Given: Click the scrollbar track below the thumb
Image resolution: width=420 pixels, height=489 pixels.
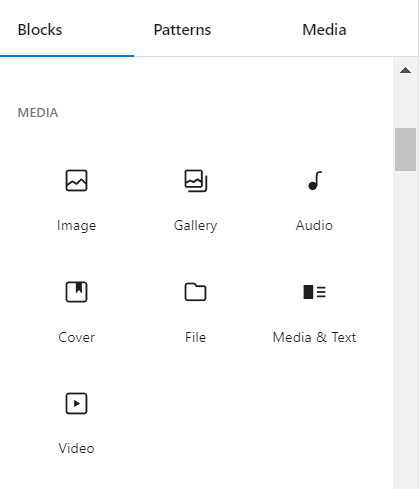Looking at the screenshot, I should [x=405, y=330].
